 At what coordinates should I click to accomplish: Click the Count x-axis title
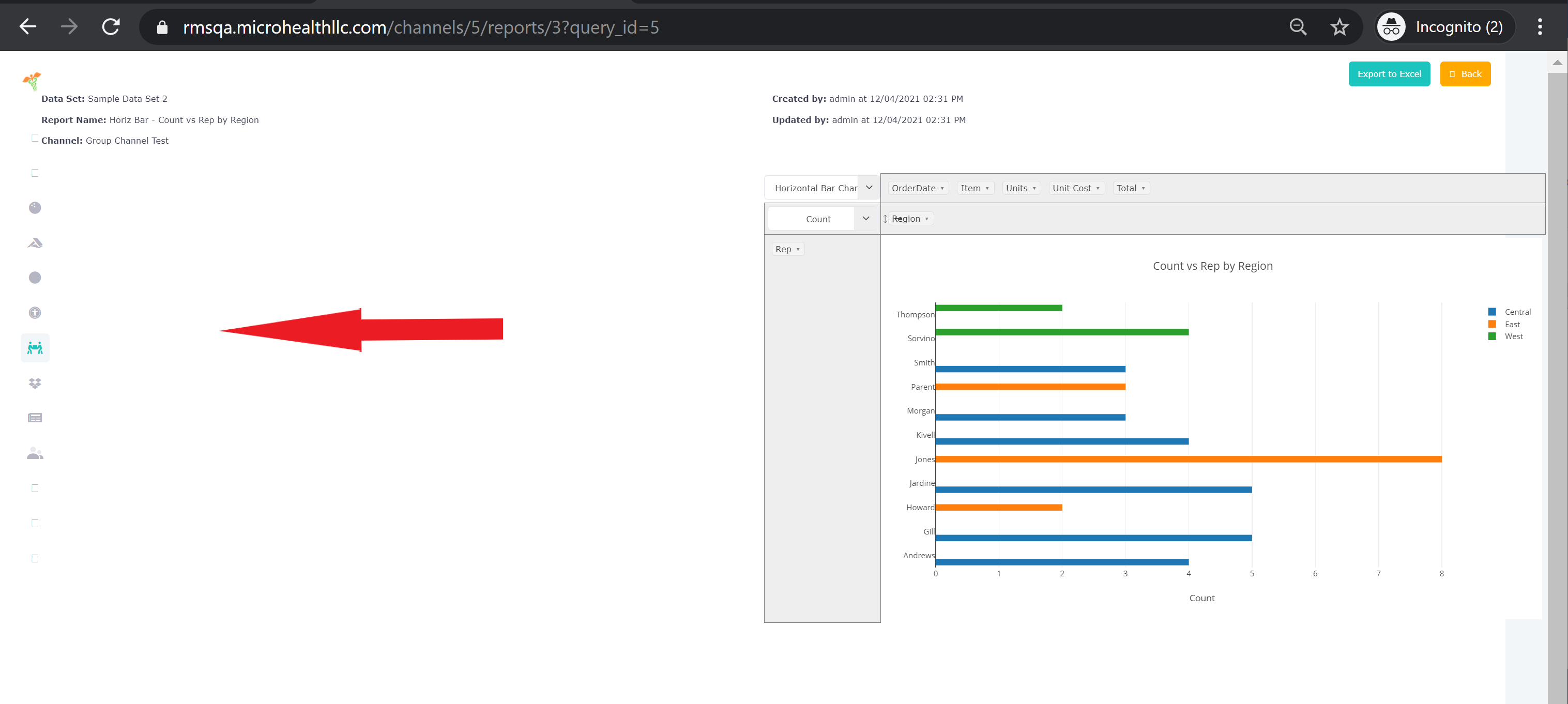1201,598
